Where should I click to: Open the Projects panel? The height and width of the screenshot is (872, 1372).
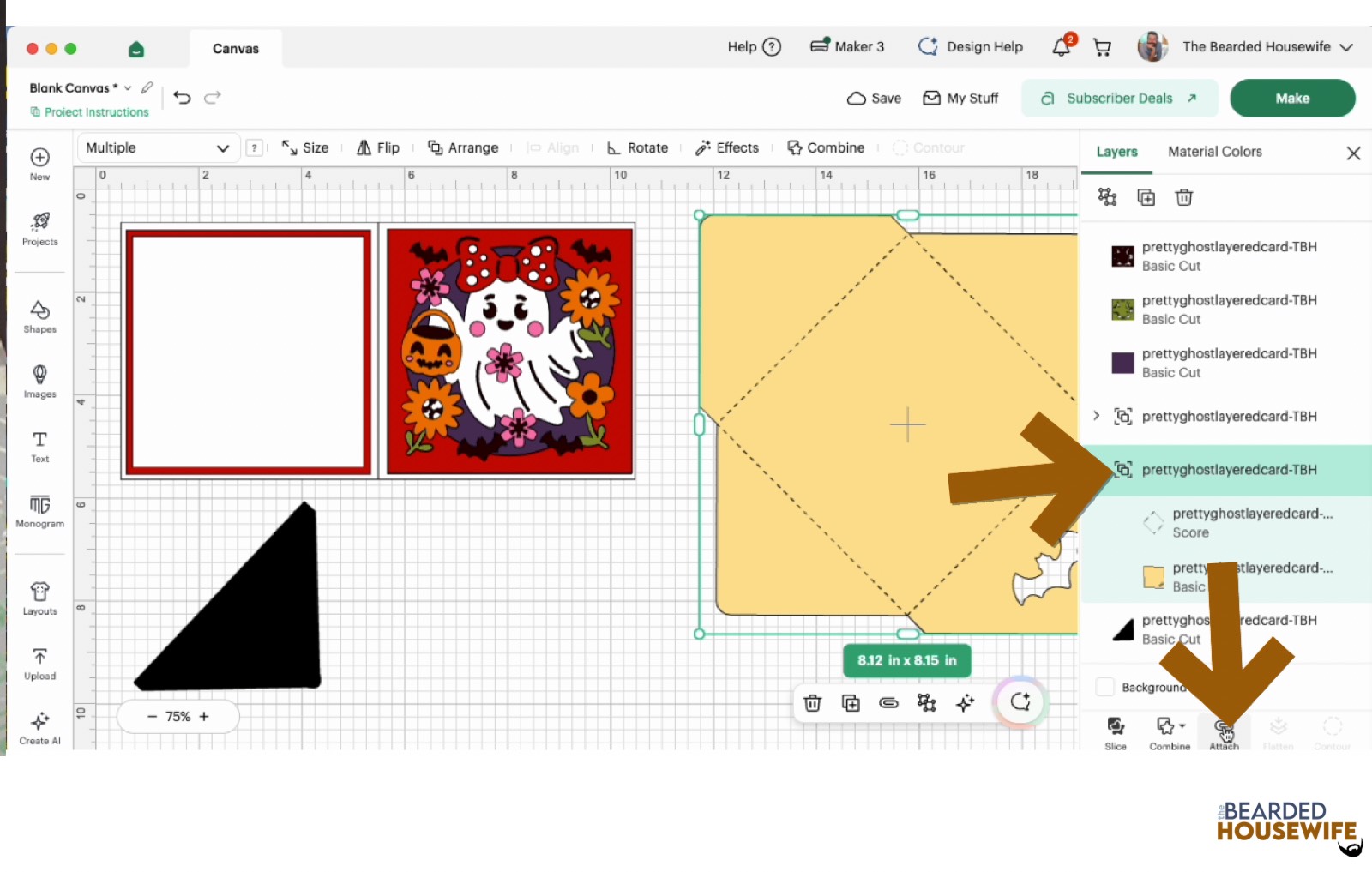click(39, 229)
